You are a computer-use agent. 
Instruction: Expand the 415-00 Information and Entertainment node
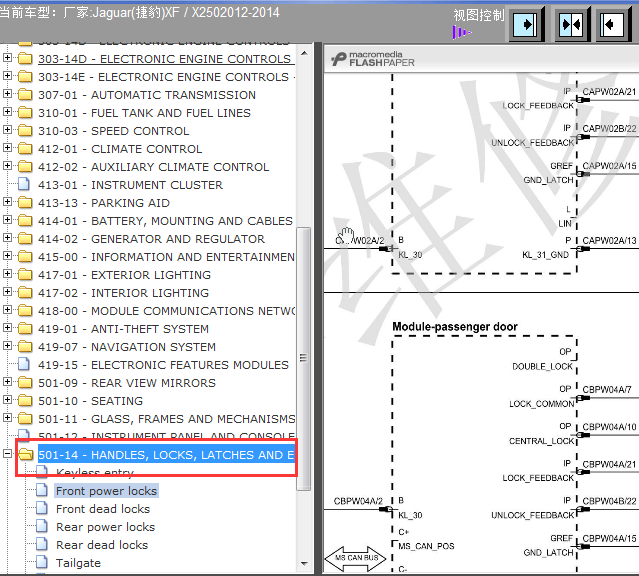click(x=7, y=256)
